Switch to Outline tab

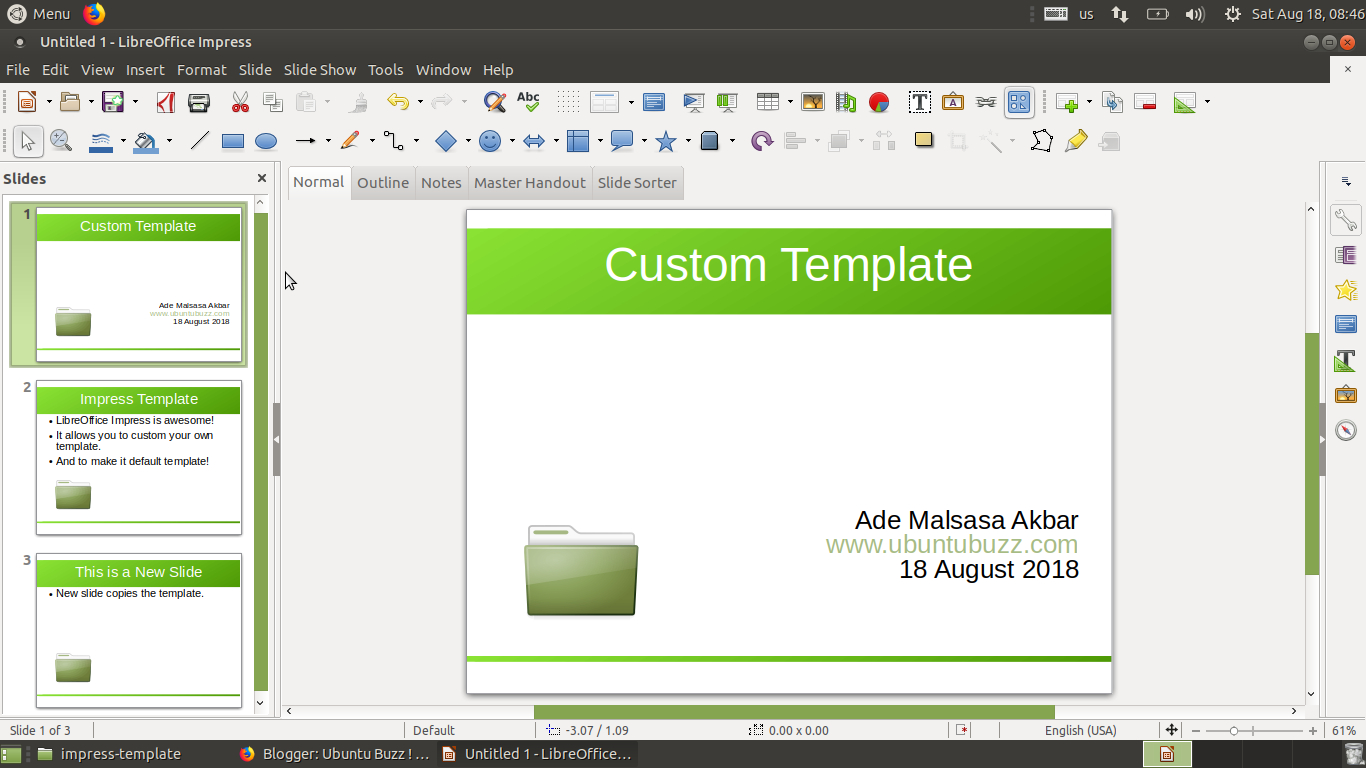click(x=383, y=183)
